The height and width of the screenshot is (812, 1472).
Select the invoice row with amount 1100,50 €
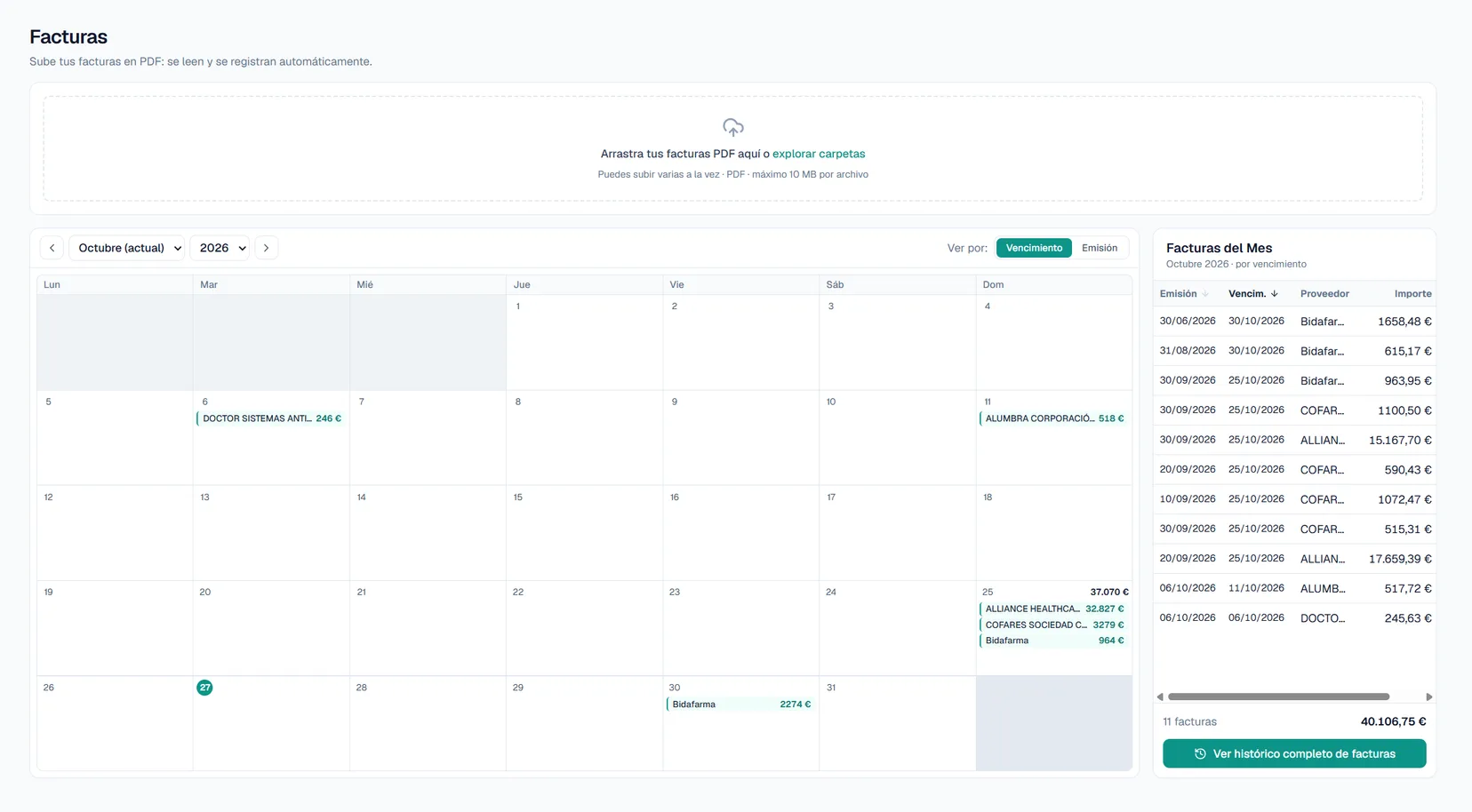[1294, 410]
